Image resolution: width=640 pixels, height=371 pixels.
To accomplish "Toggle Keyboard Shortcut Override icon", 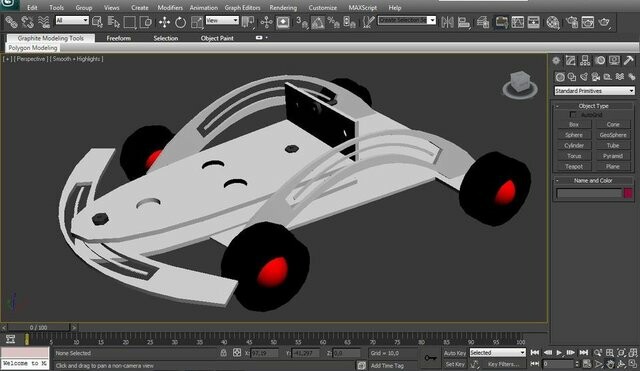I will (283, 22).
